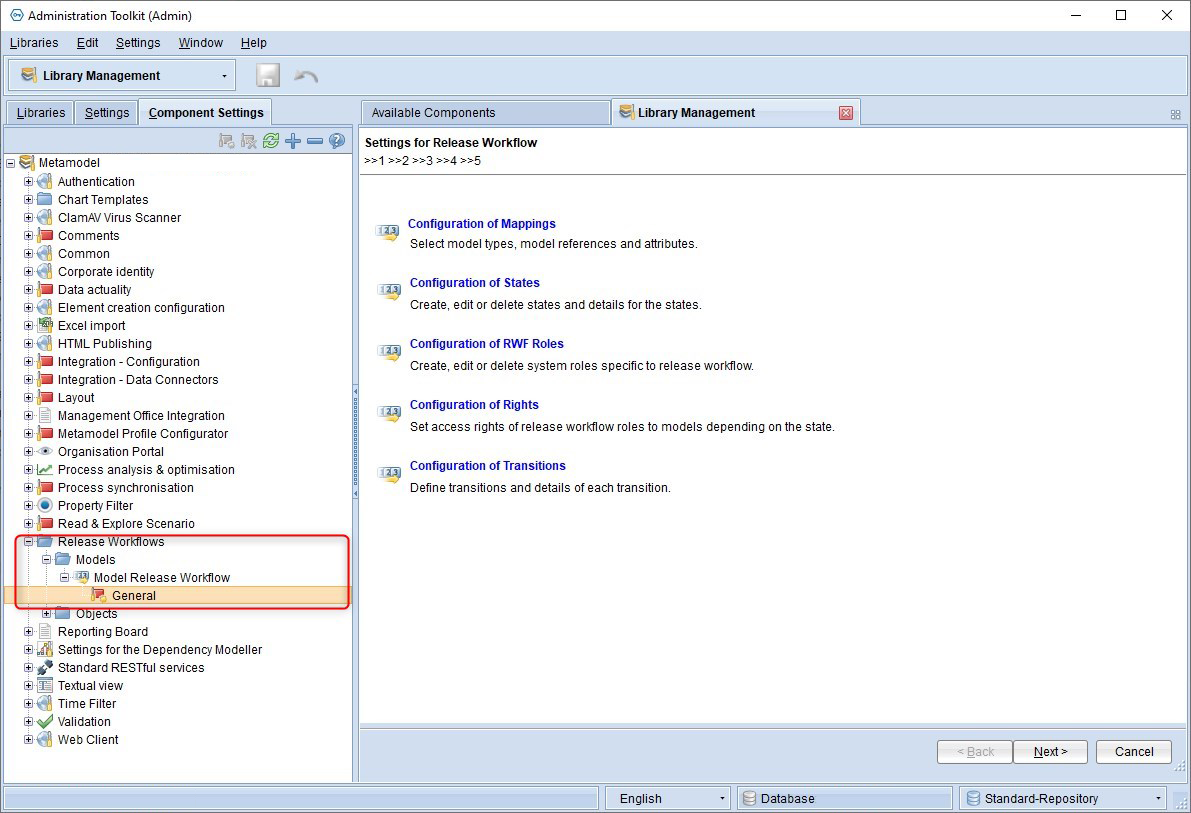Click the save disk toolbar icon

click(267, 75)
